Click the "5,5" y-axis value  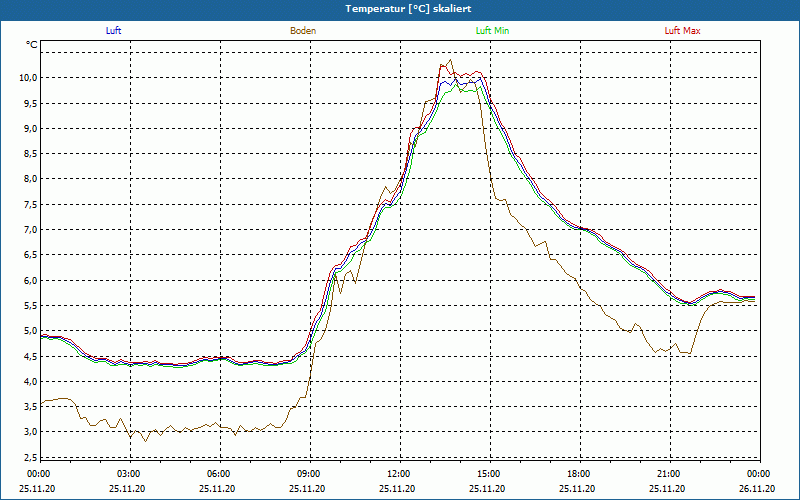click(x=31, y=305)
